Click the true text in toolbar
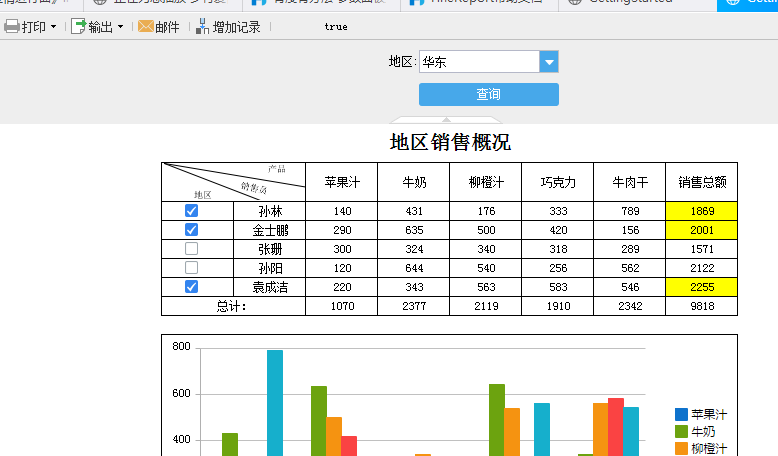 click(336, 27)
